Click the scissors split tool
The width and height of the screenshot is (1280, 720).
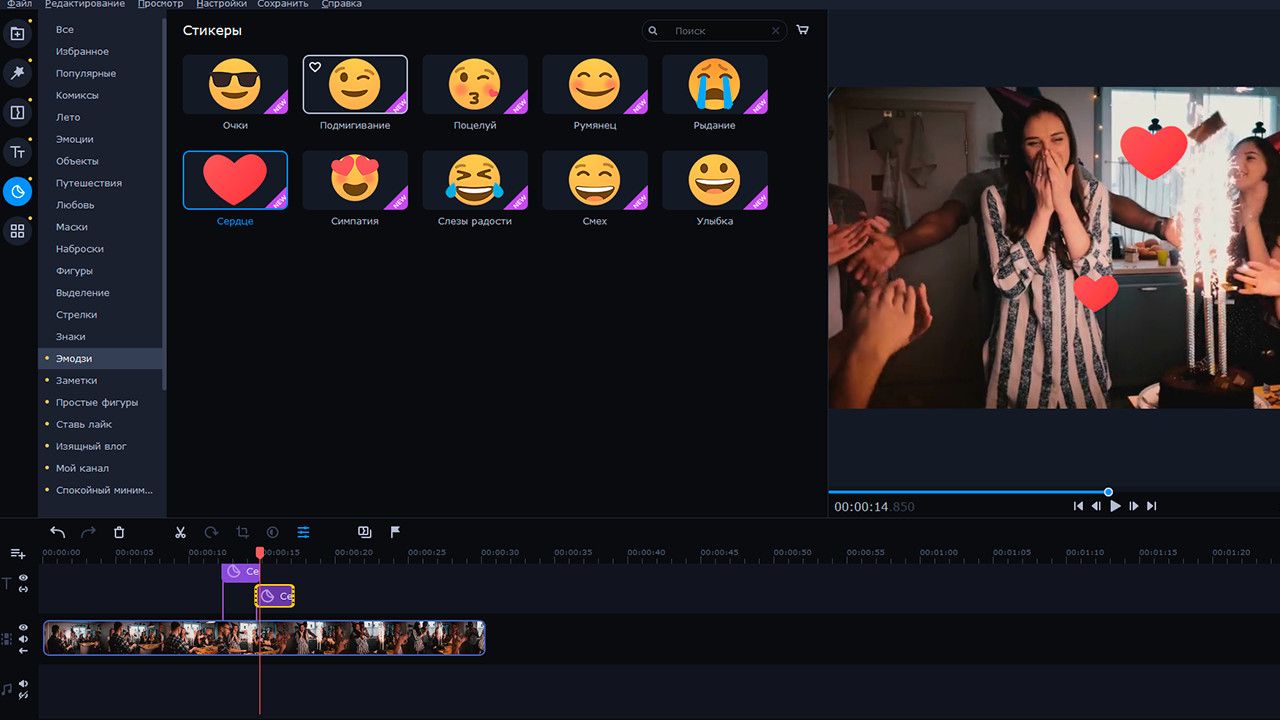pyautogui.click(x=180, y=533)
